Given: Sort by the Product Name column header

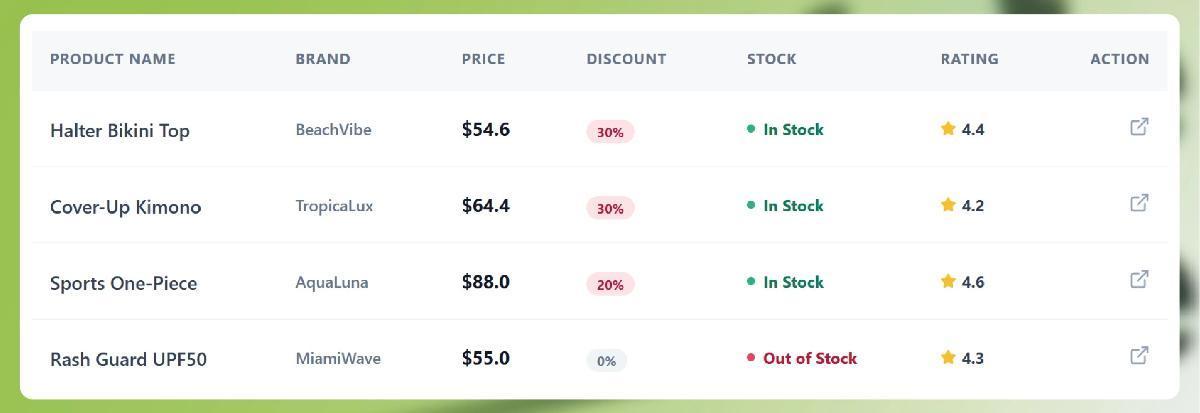Looking at the screenshot, I should pos(112,59).
